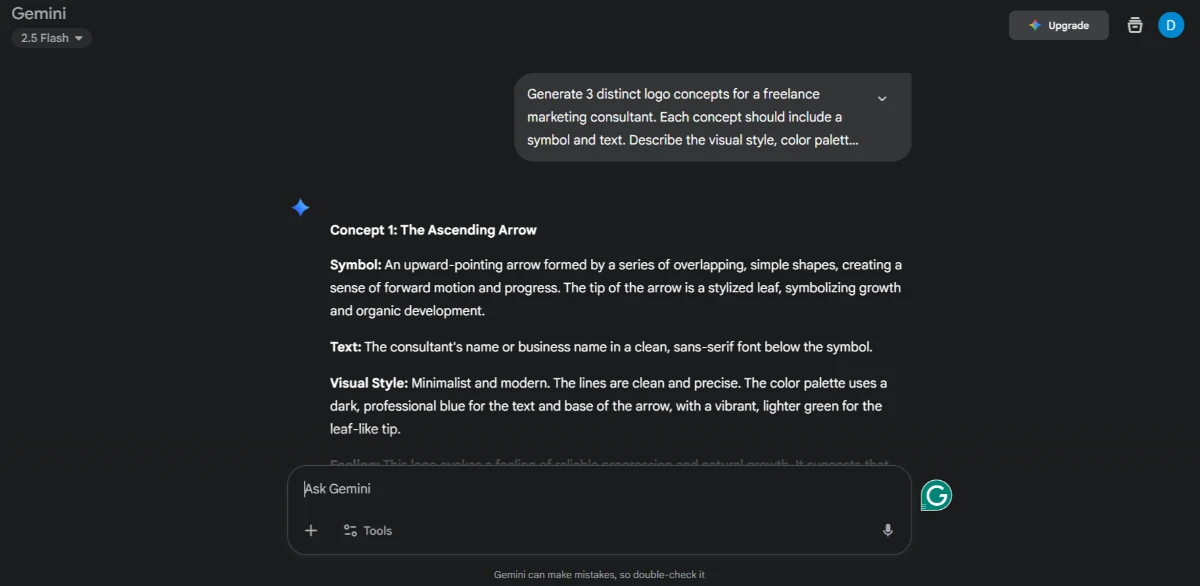Click the Gemini can make mistakes disclaimer
The width and height of the screenshot is (1200, 586).
click(599, 575)
